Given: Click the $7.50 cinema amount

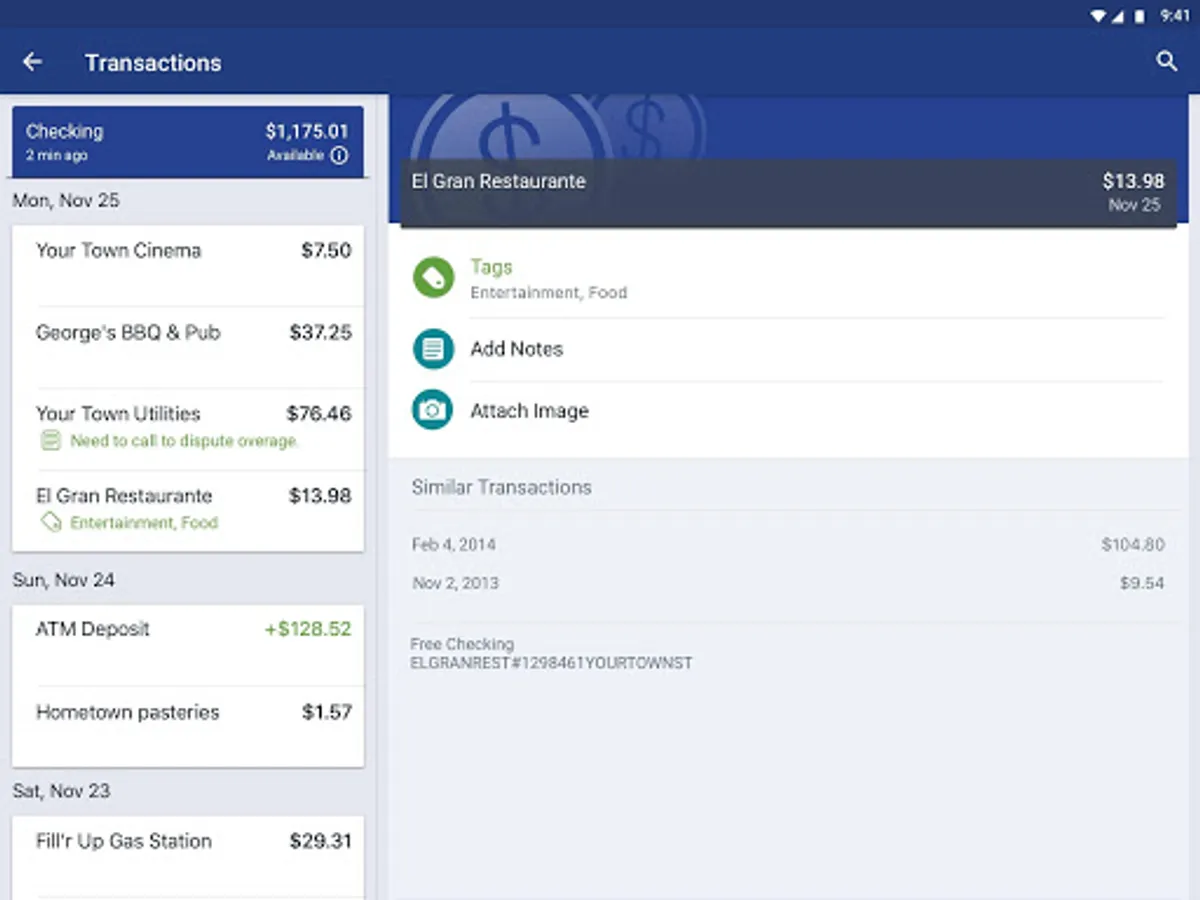Looking at the screenshot, I should click(x=326, y=250).
